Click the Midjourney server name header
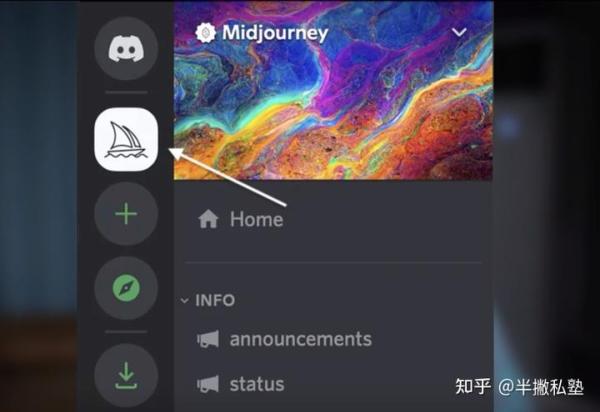 275,33
